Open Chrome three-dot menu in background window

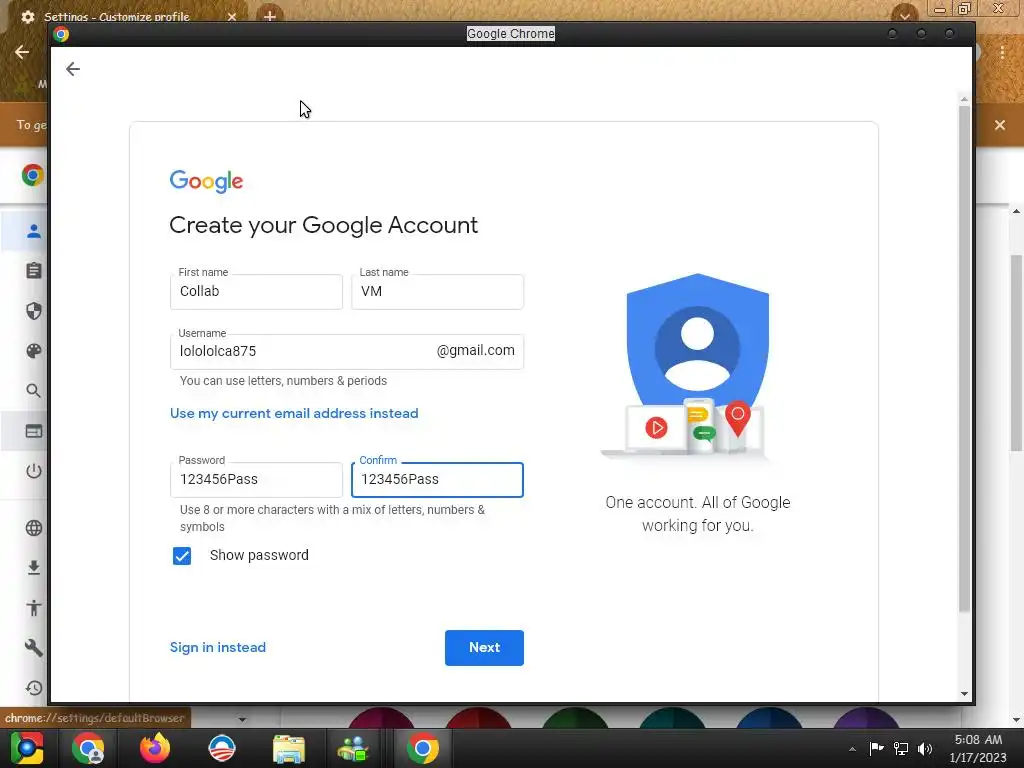coord(1002,52)
